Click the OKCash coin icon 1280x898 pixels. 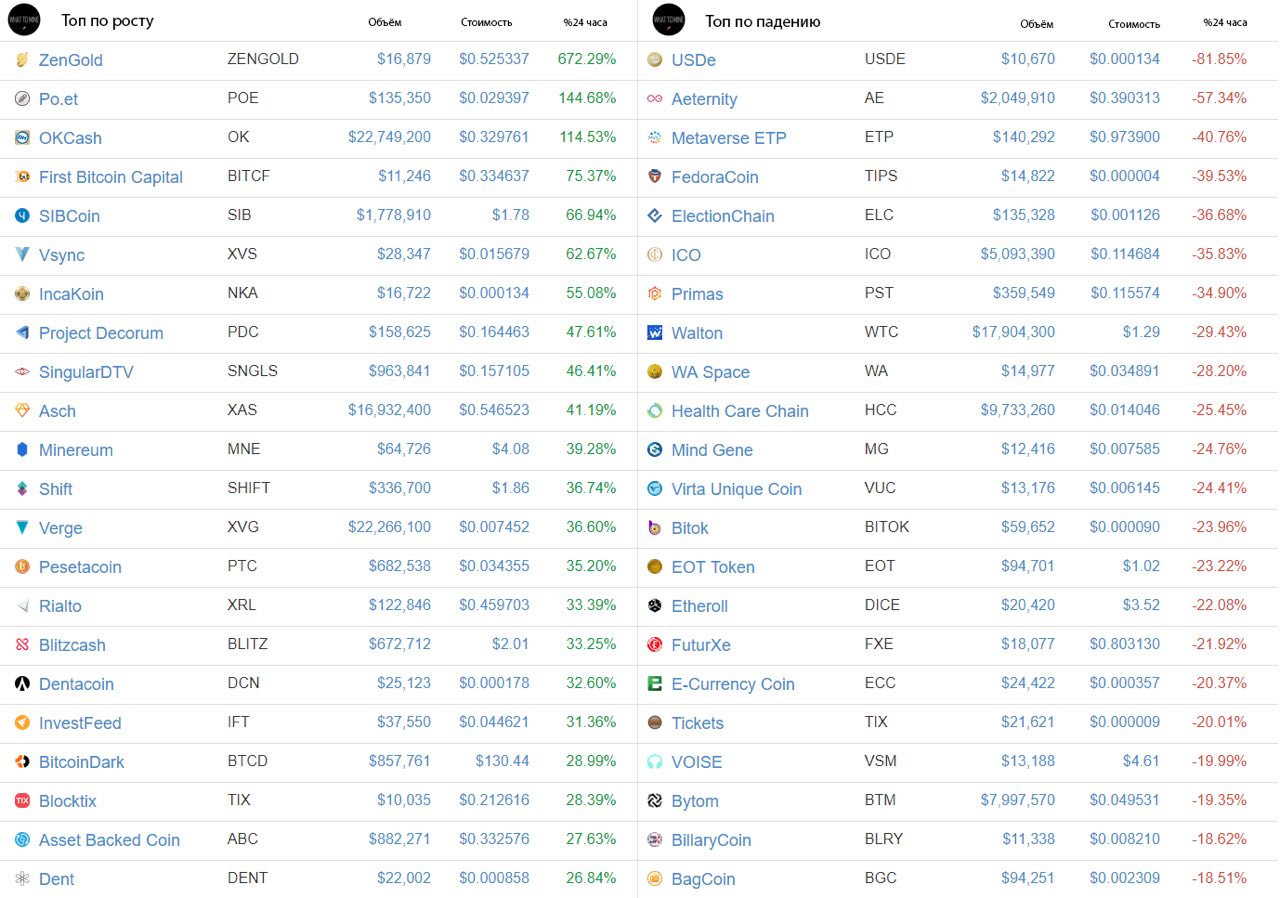[x=22, y=138]
